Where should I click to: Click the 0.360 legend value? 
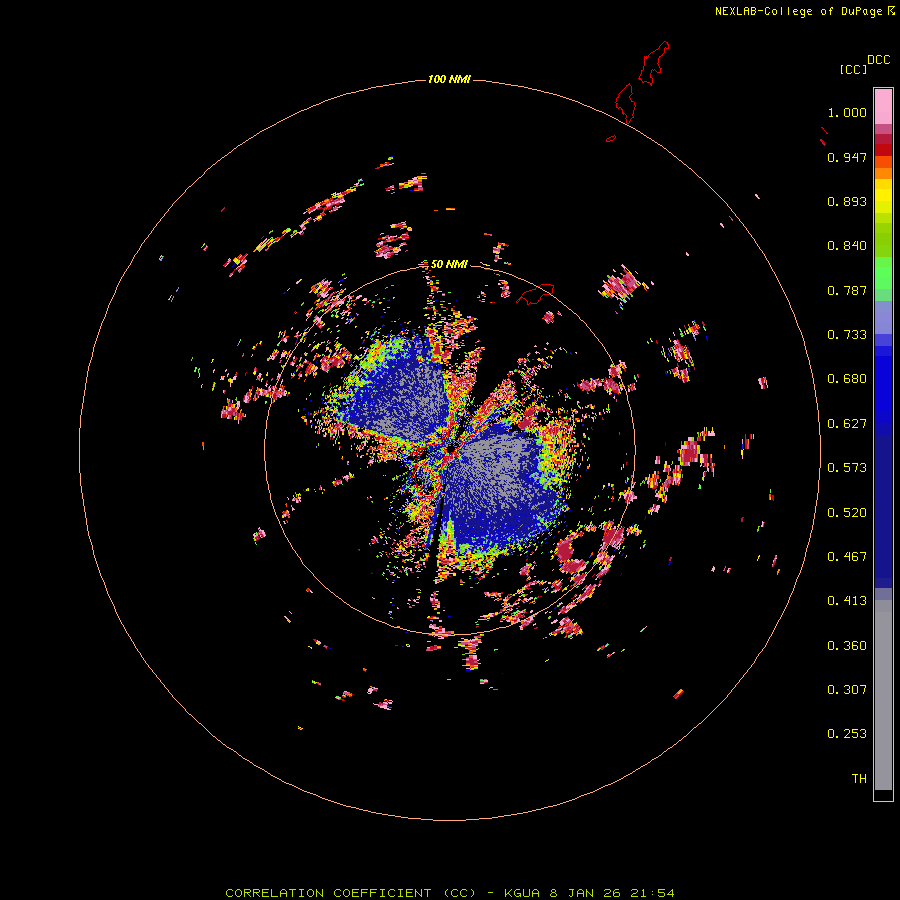tap(847, 646)
